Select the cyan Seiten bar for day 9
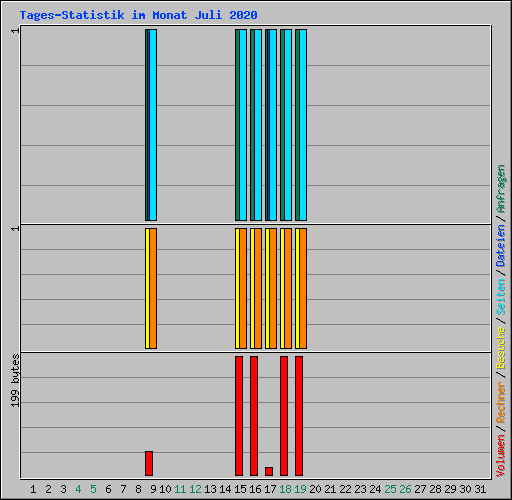 click(153, 125)
